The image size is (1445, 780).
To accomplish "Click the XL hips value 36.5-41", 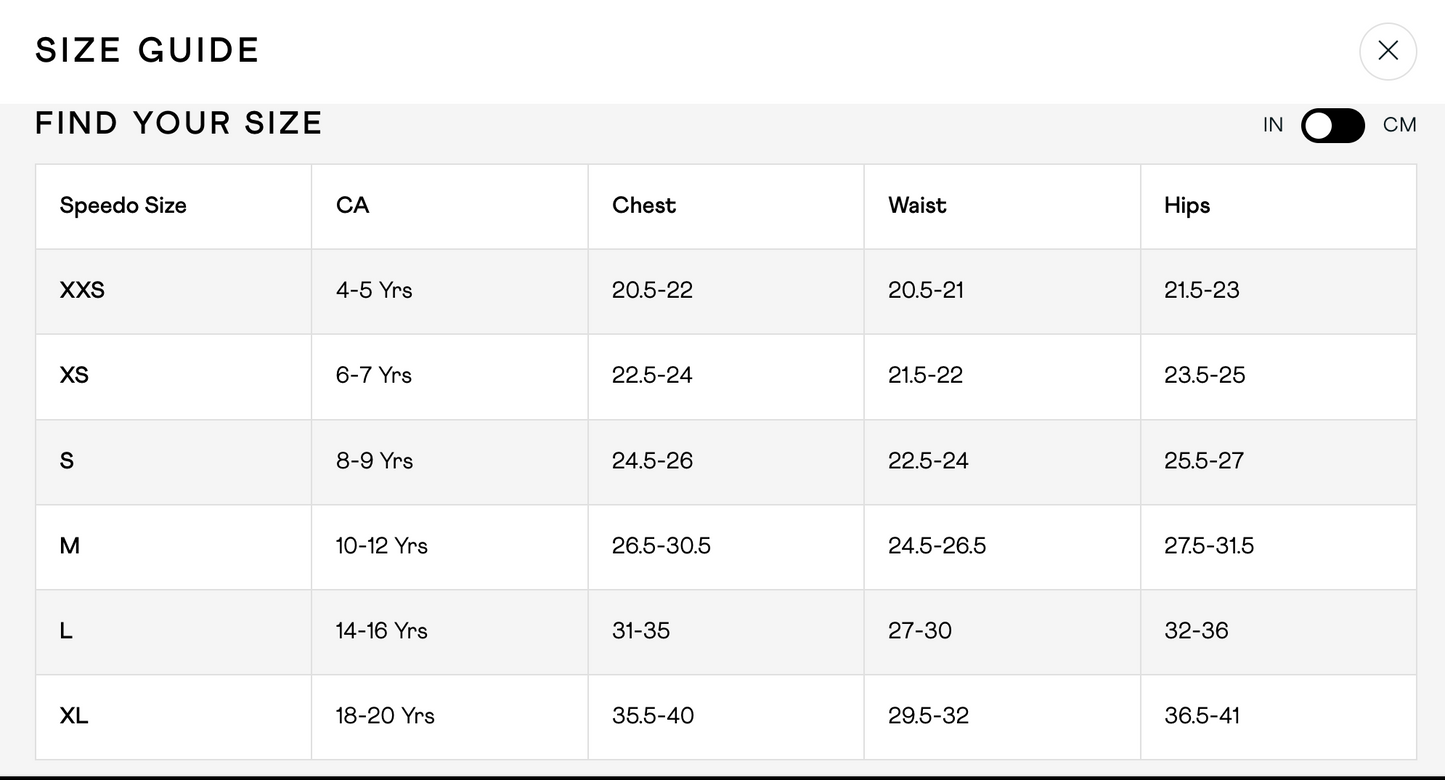I will pyautogui.click(x=1202, y=715).
